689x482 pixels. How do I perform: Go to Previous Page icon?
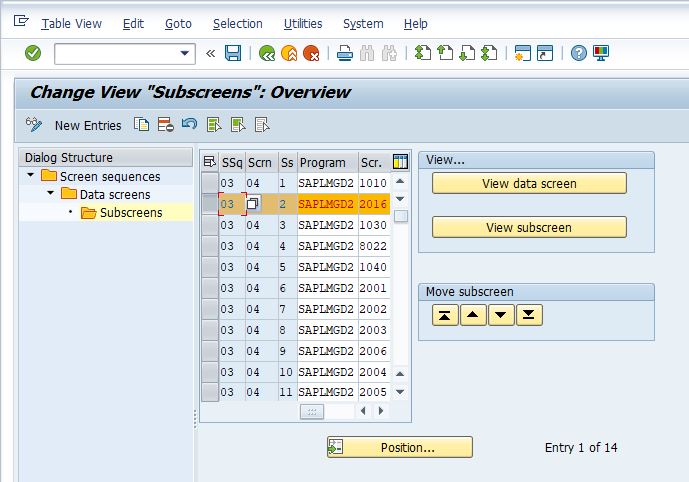[445, 53]
